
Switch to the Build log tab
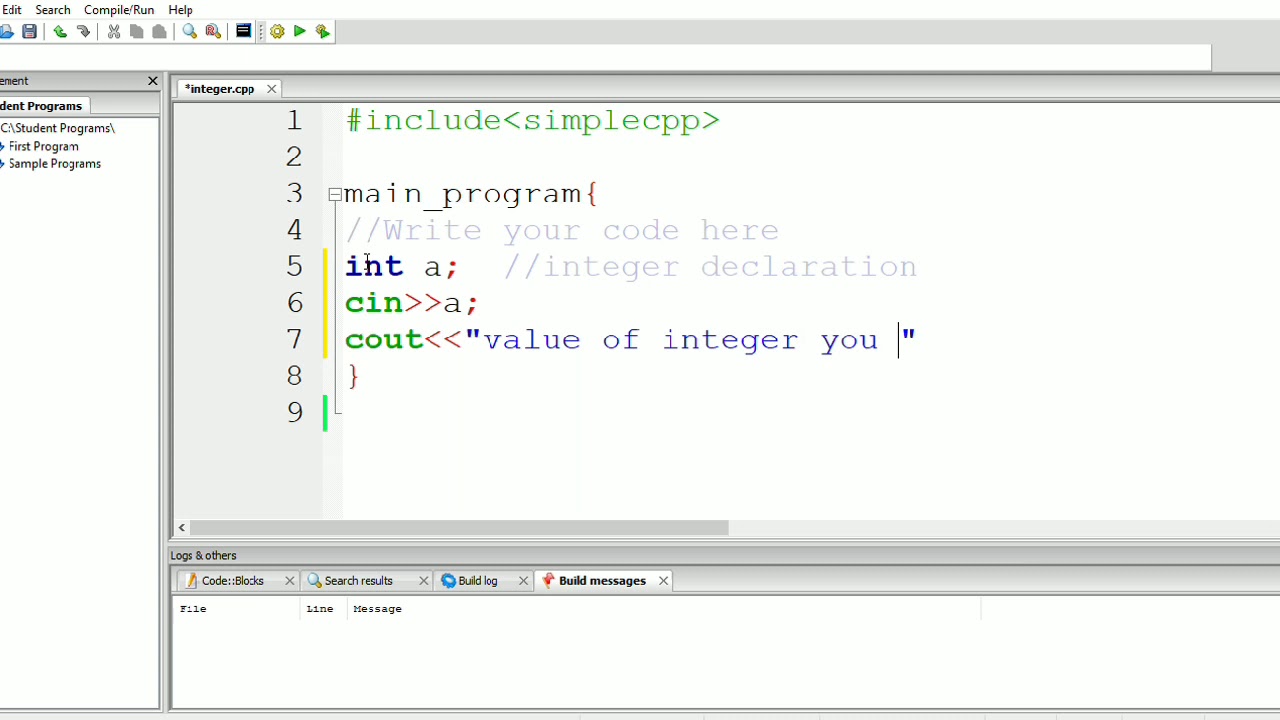(478, 581)
